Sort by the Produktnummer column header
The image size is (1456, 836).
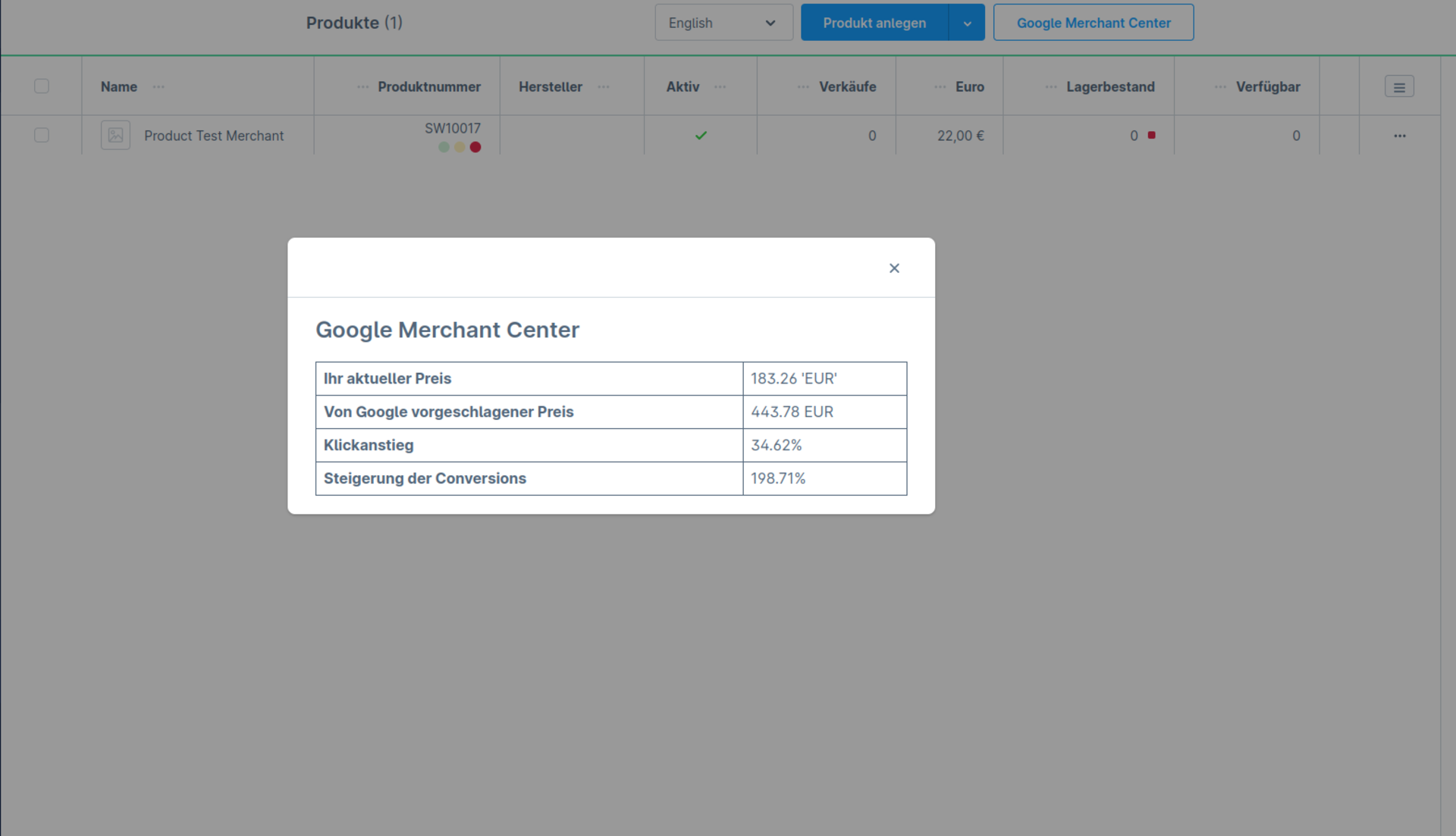(429, 87)
